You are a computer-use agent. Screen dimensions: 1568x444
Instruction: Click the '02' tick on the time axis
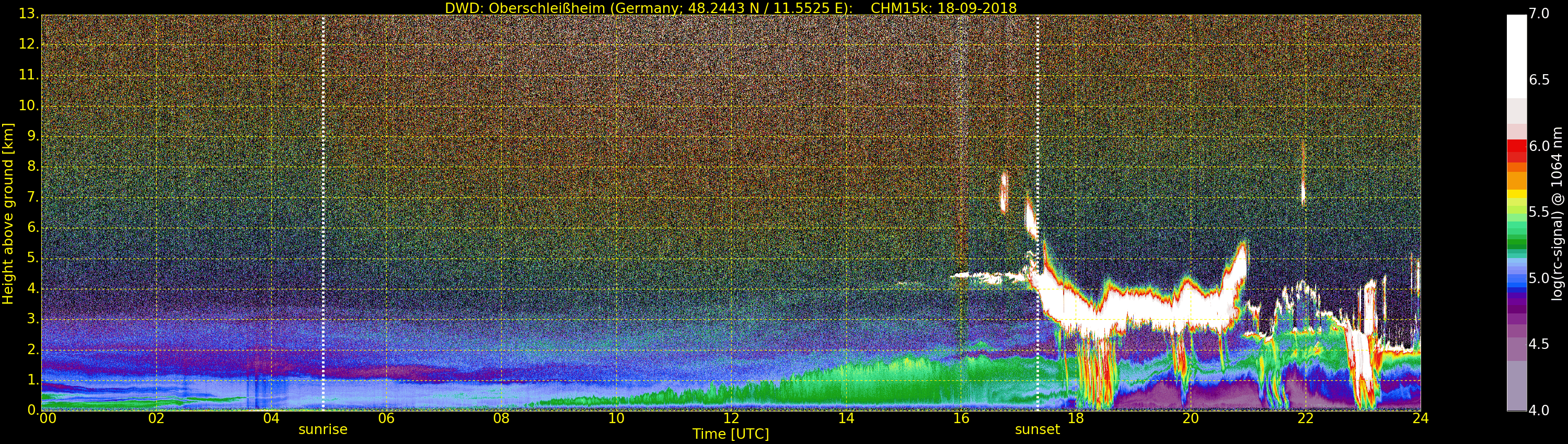[156, 418]
